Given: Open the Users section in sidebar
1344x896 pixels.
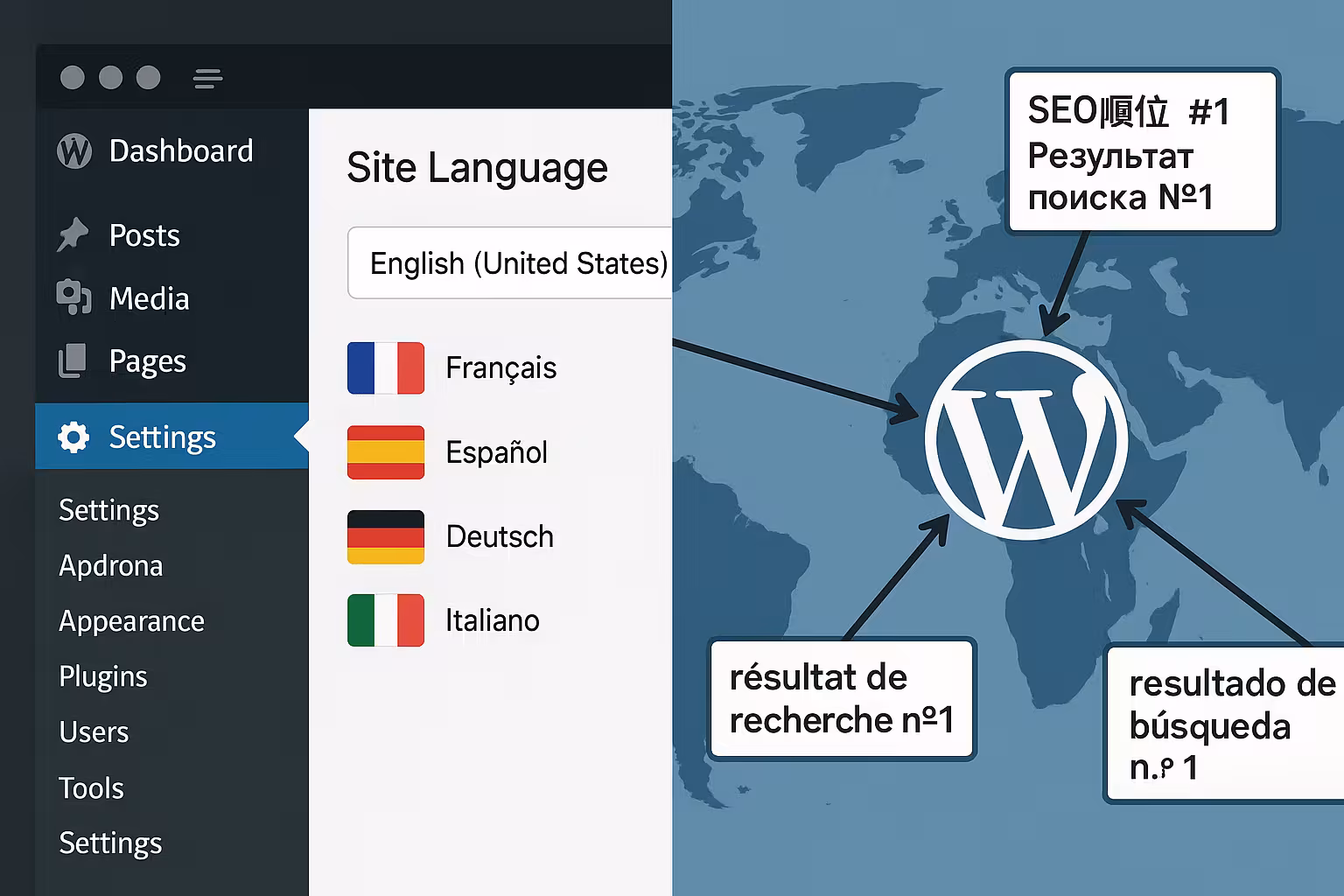Looking at the screenshot, I should (94, 732).
